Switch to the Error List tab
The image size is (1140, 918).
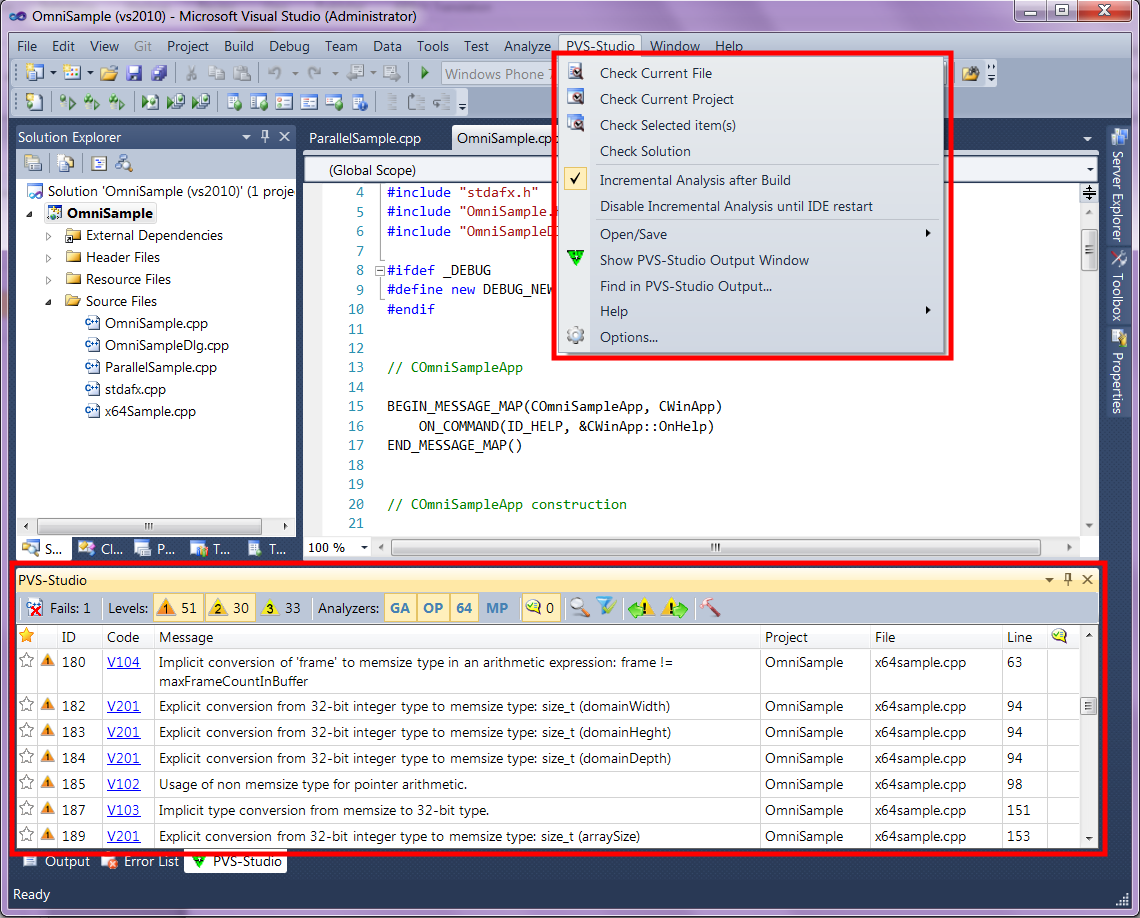[x=142, y=861]
